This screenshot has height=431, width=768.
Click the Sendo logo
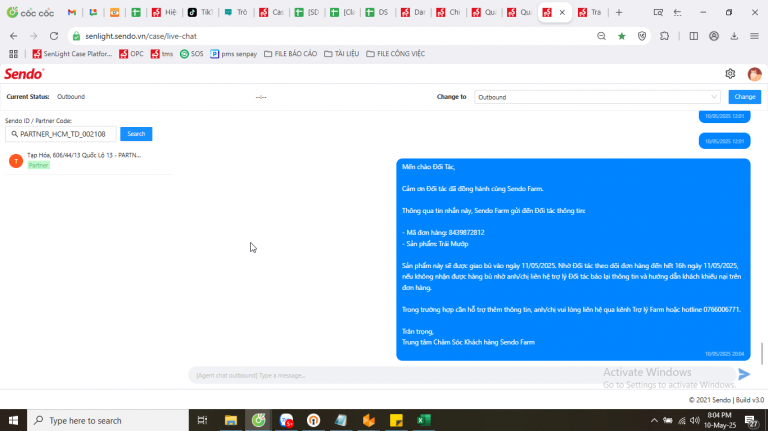(x=24, y=74)
